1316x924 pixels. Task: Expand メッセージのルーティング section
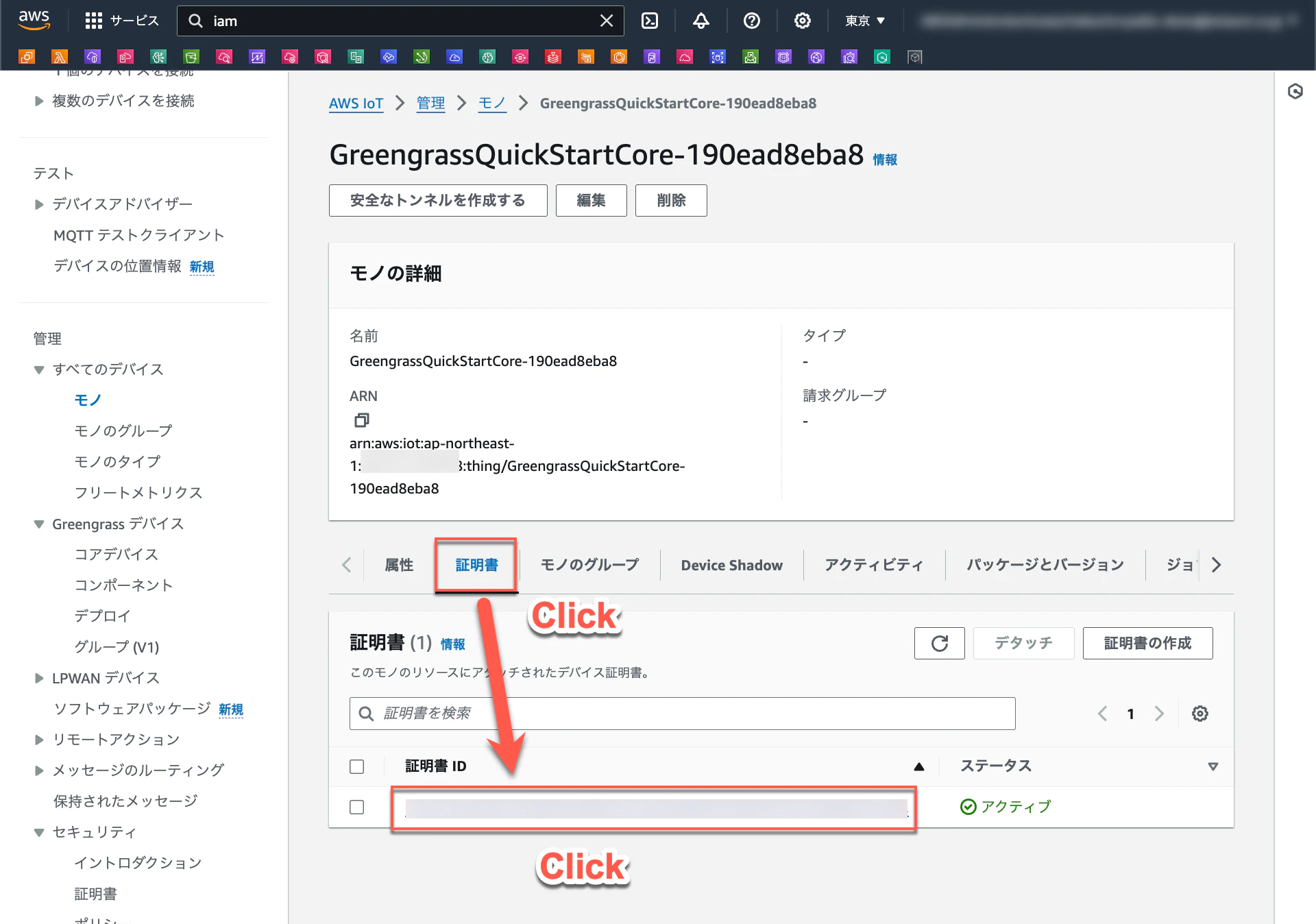coord(39,770)
